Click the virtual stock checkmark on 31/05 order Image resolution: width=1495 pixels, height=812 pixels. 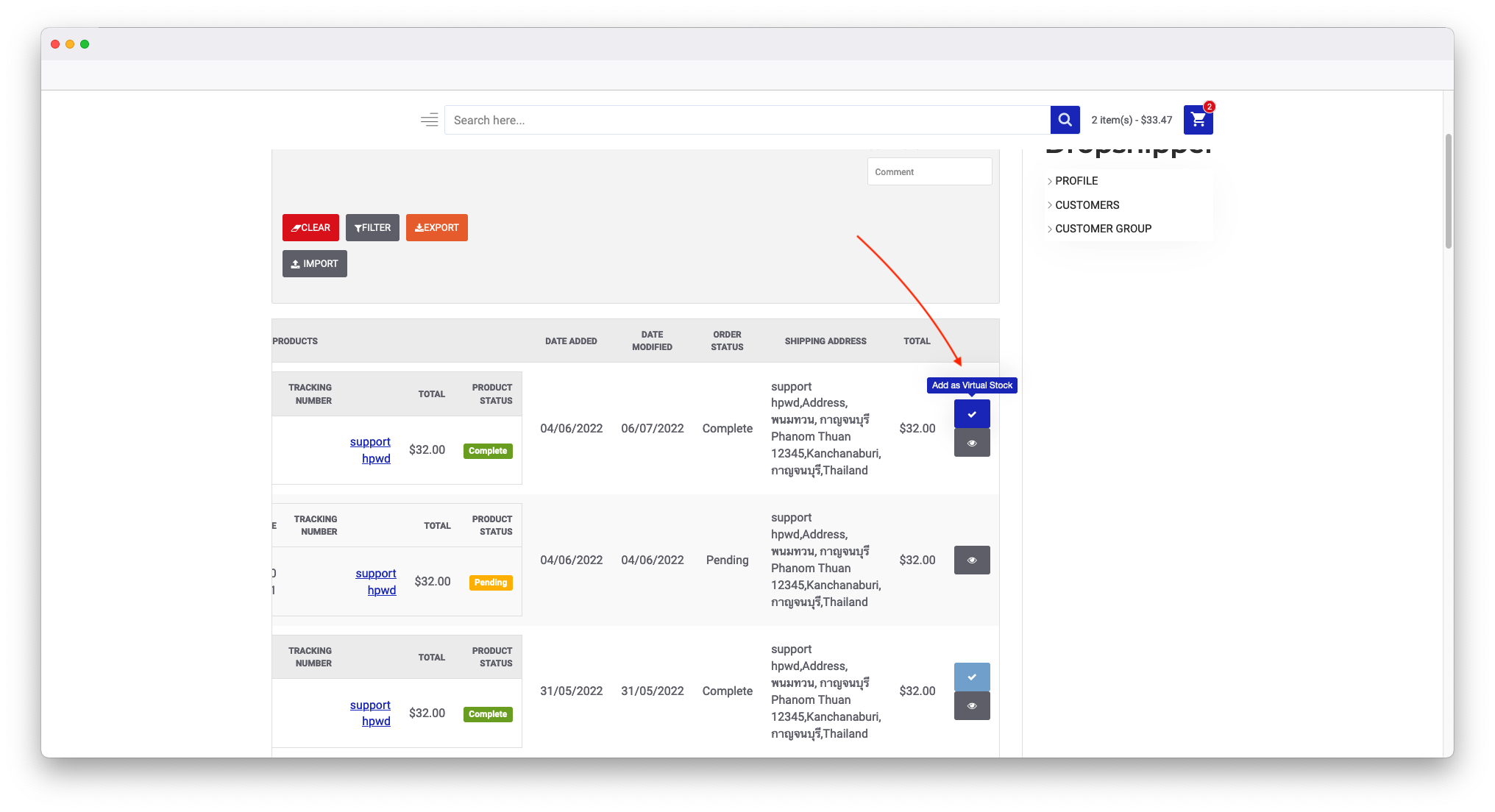point(972,676)
